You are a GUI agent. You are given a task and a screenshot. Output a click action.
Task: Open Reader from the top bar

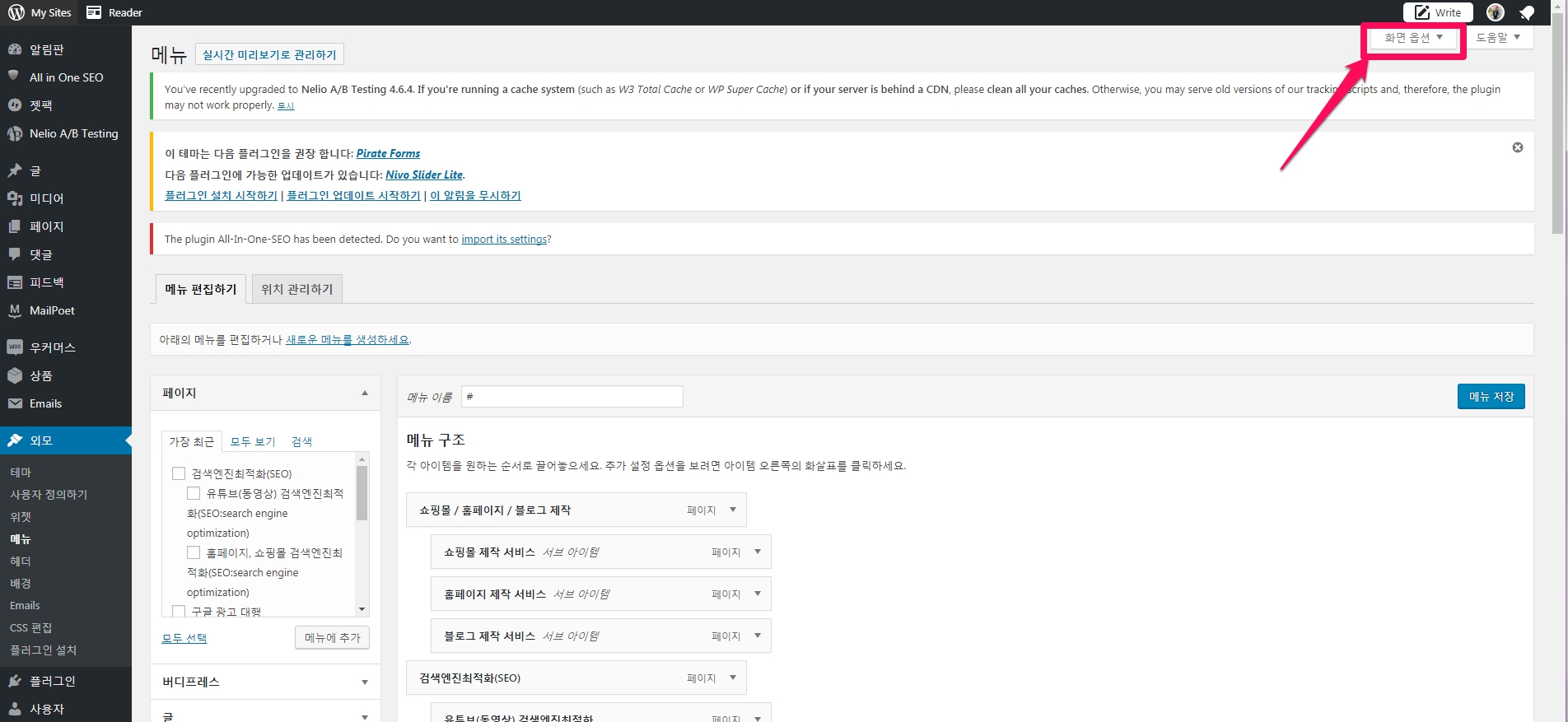point(114,12)
